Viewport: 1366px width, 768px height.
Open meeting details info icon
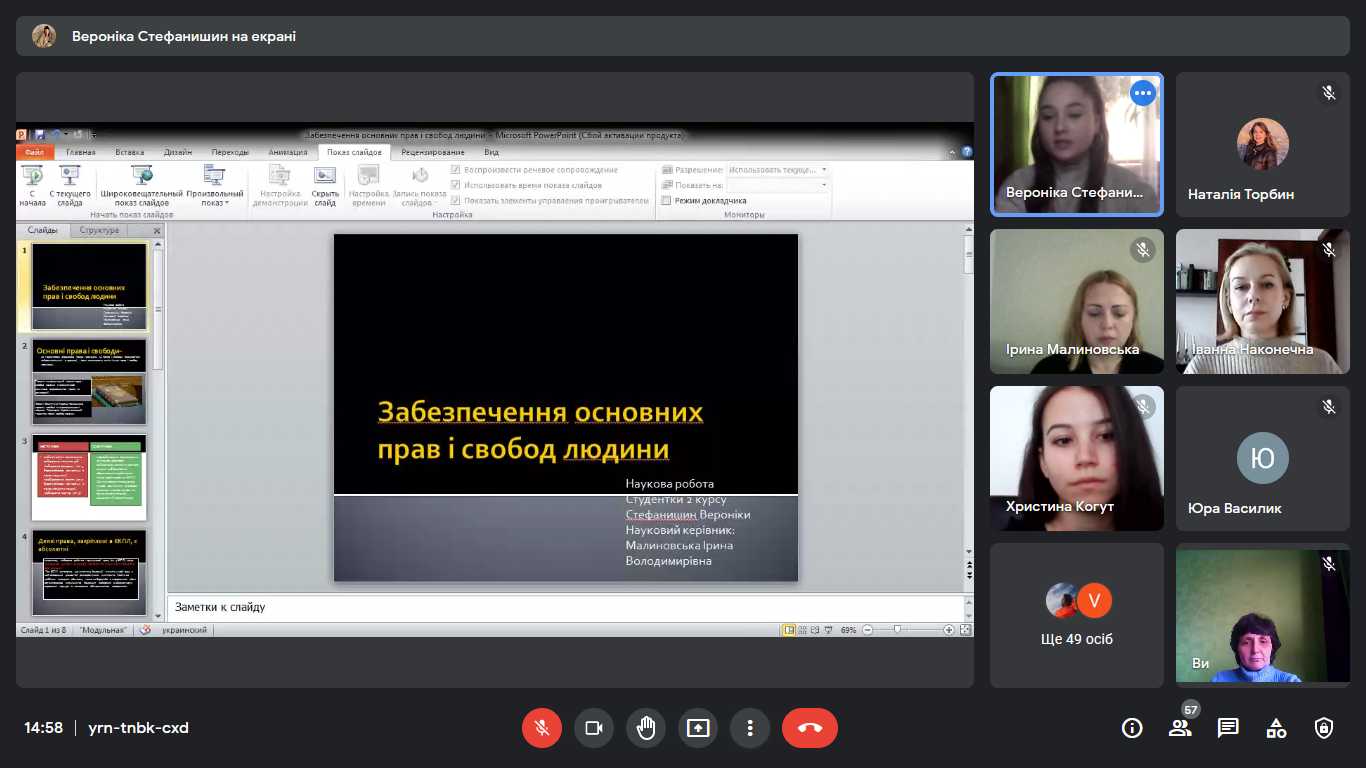click(x=1132, y=728)
